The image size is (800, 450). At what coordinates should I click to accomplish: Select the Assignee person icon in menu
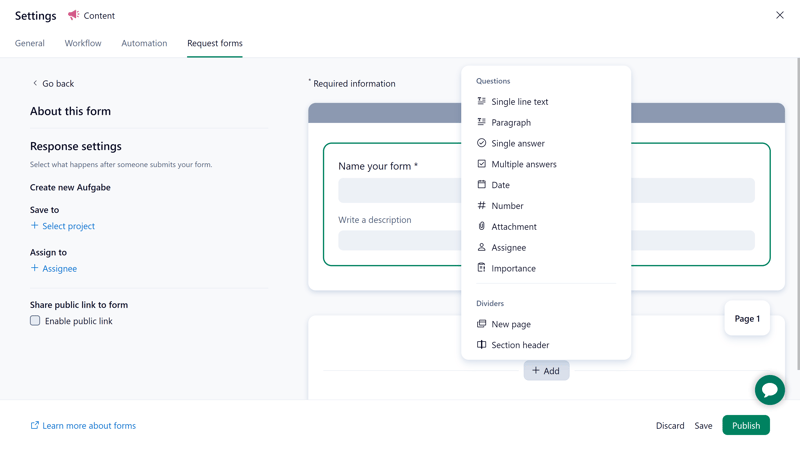(x=481, y=247)
